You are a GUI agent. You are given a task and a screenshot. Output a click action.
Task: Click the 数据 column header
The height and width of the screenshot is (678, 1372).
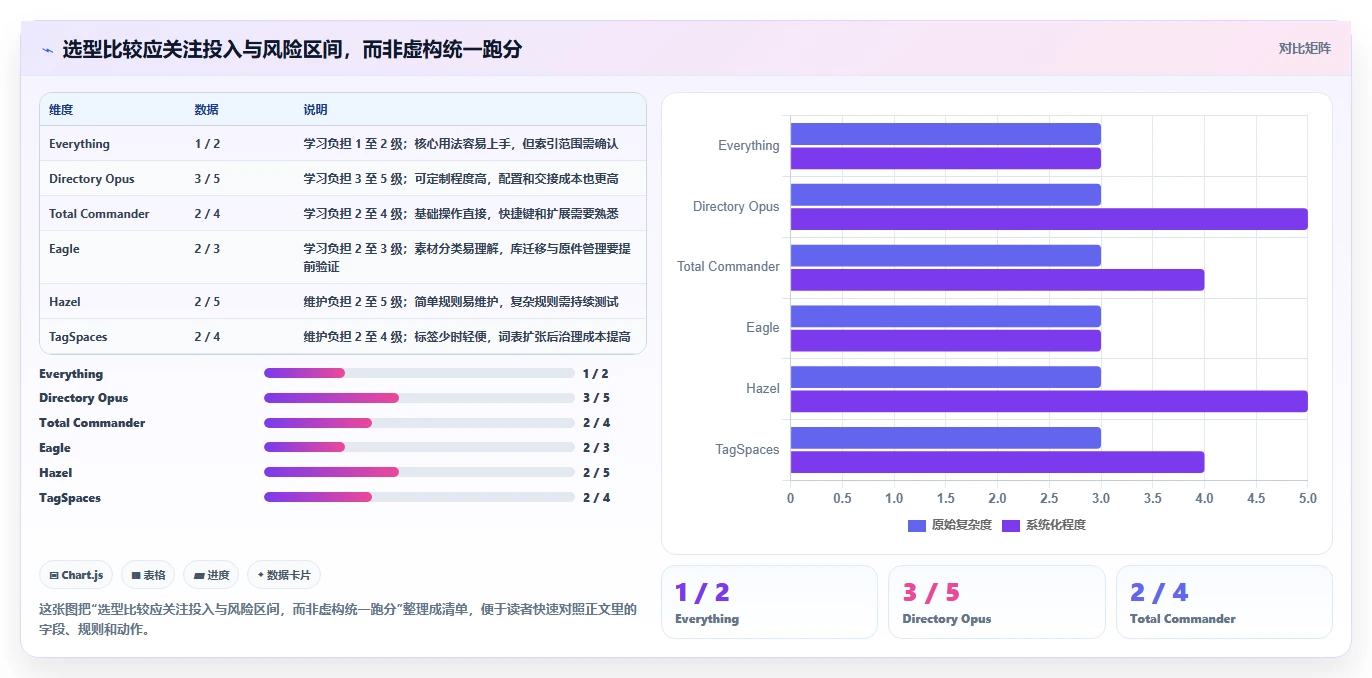click(206, 110)
